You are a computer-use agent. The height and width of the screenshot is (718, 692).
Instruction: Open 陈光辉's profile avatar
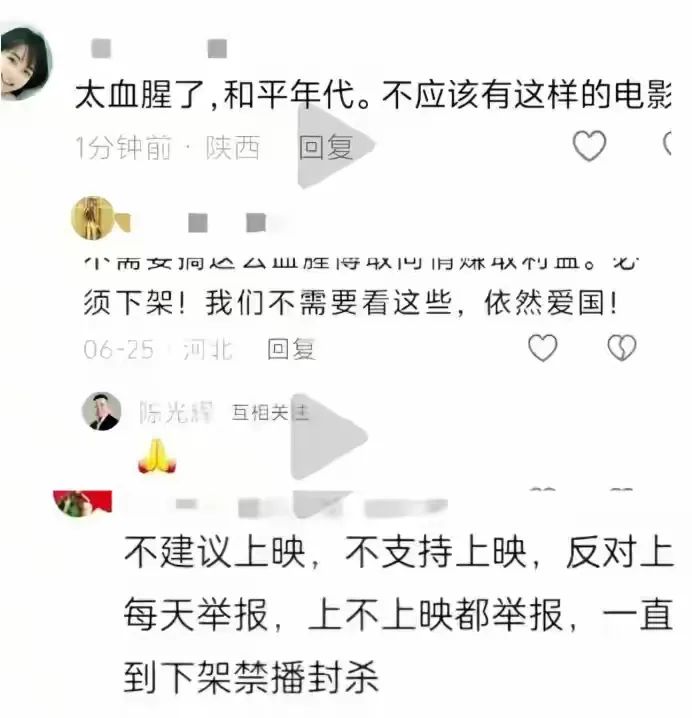[x=101, y=411]
